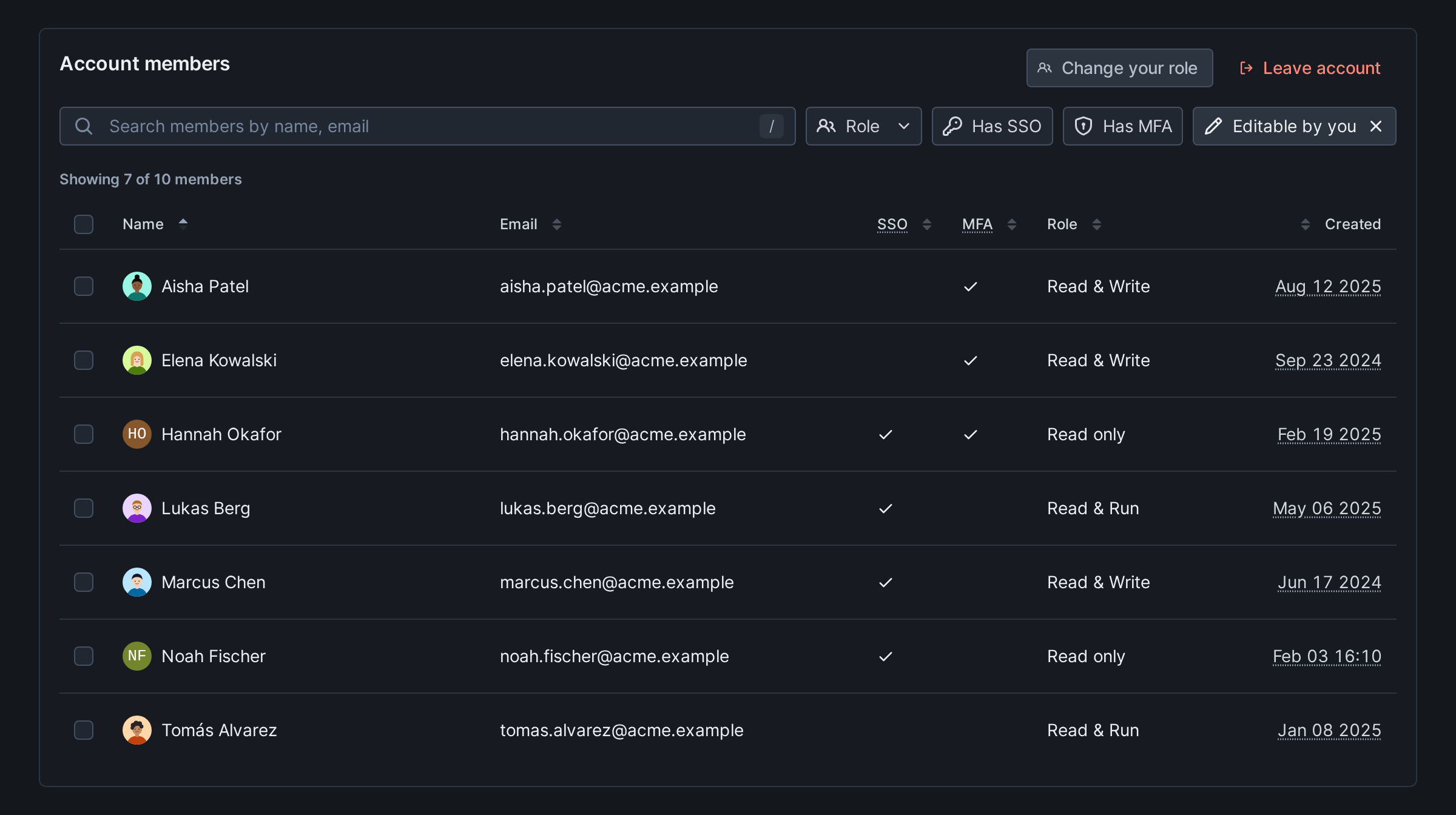Click the search magnifier icon
Viewport: 1456px width, 815px height.
click(84, 126)
